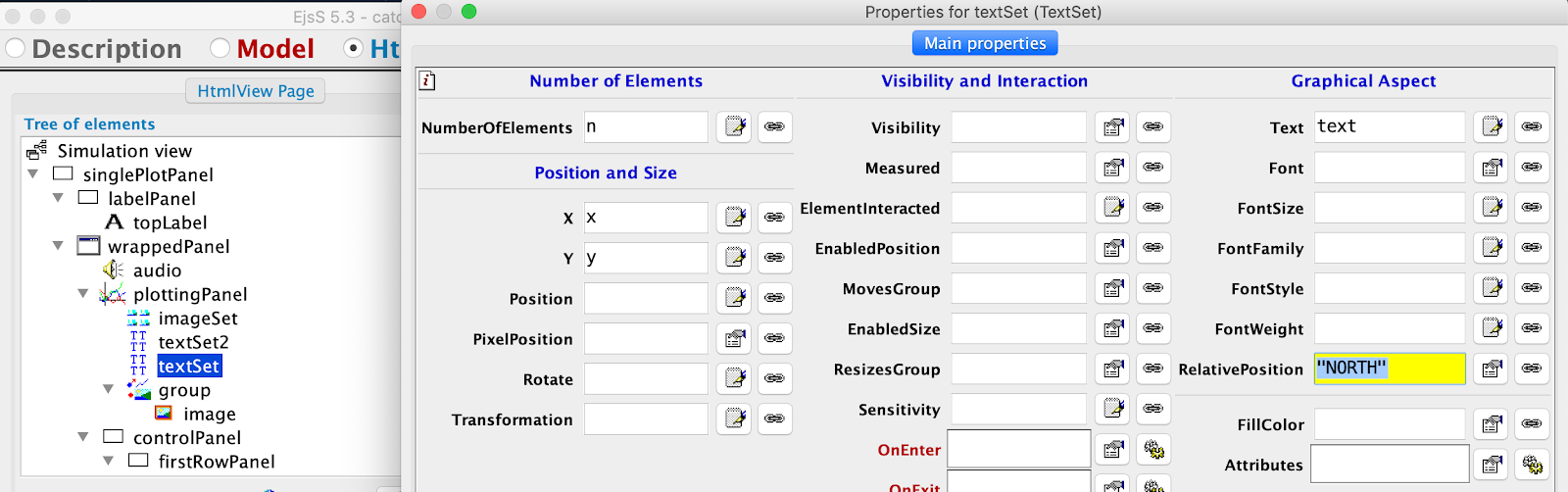Collapse the singlePlotPanel tree node
This screenshot has height=492, width=1568.
coord(33,174)
